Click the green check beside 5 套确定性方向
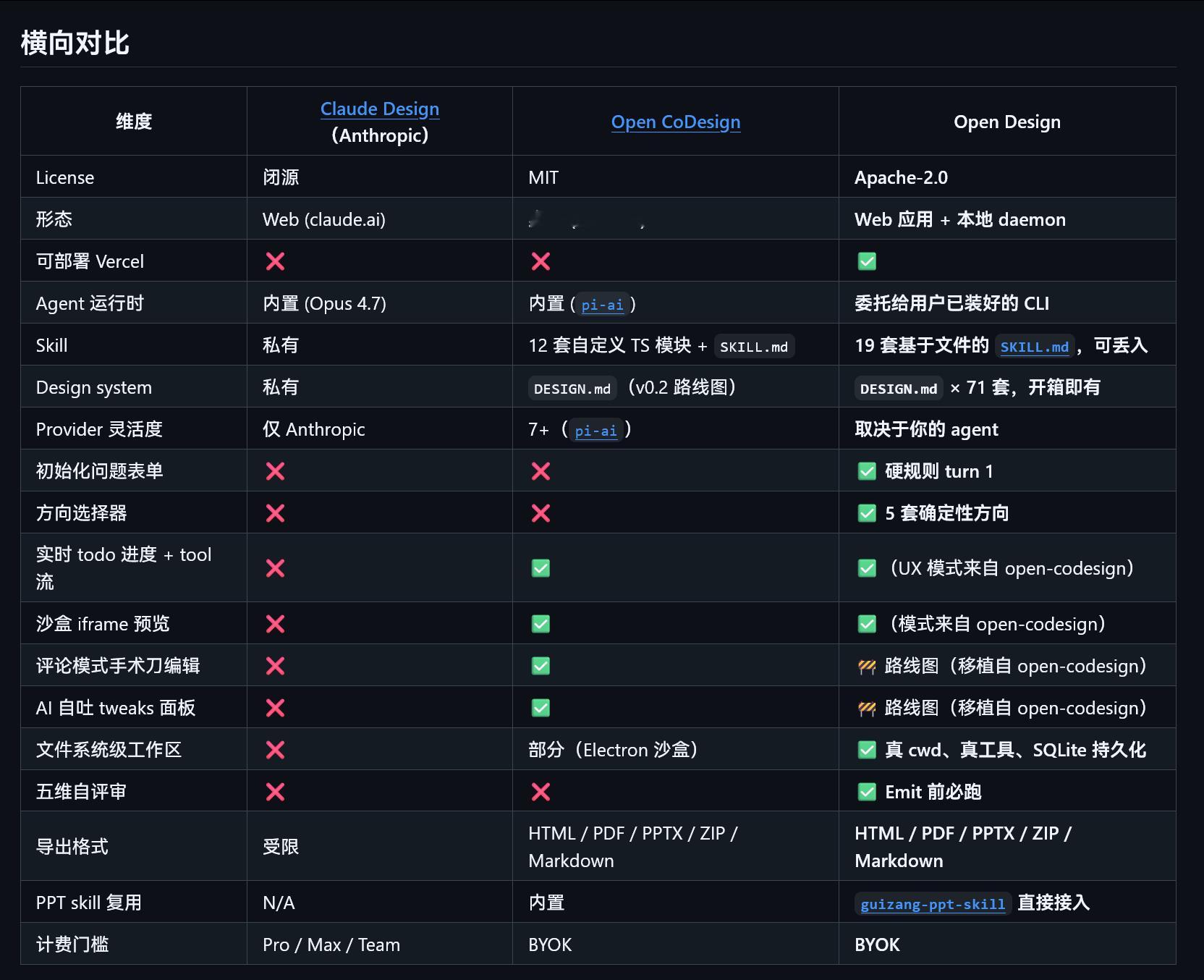Viewport: 1204px width, 980px height. point(867,513)
